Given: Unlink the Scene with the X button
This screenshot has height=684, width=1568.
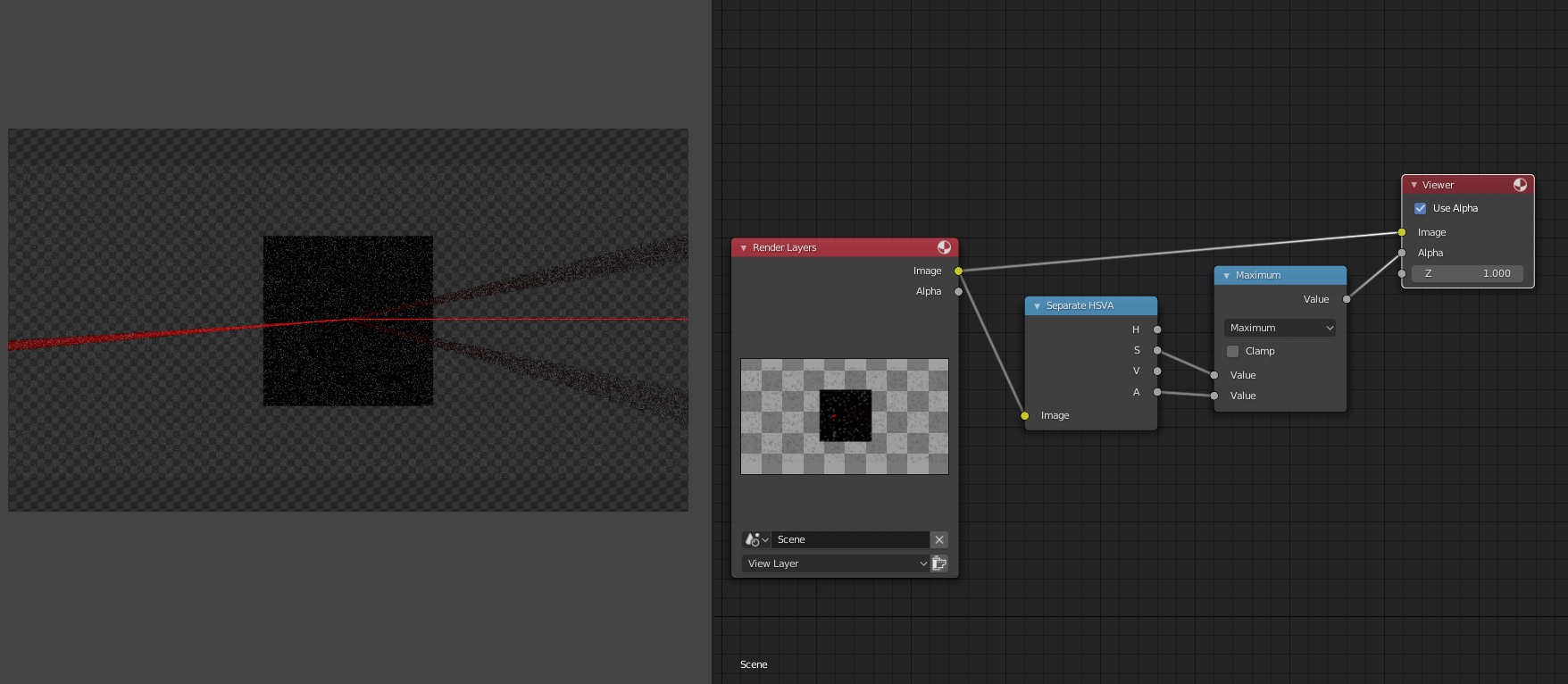Looking at the screenshot, I should (939, 539).
